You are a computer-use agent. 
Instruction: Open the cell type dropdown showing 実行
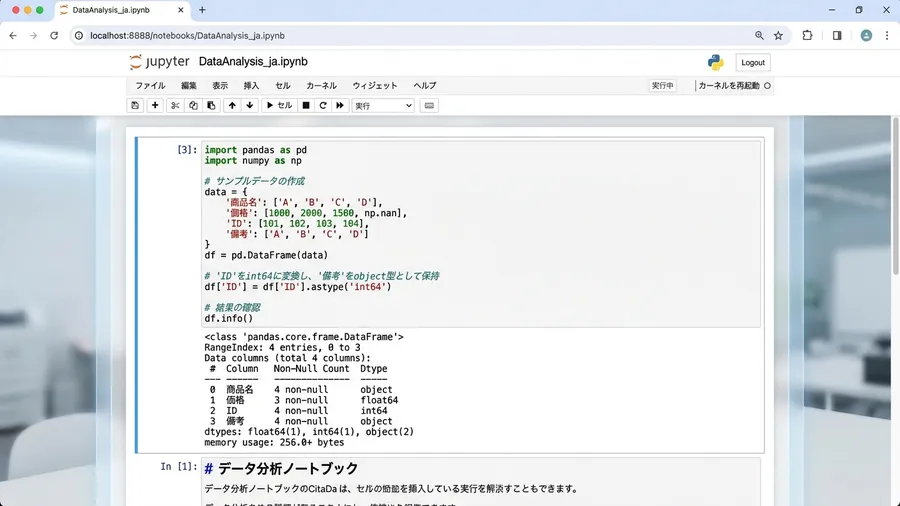coord(383,106)
